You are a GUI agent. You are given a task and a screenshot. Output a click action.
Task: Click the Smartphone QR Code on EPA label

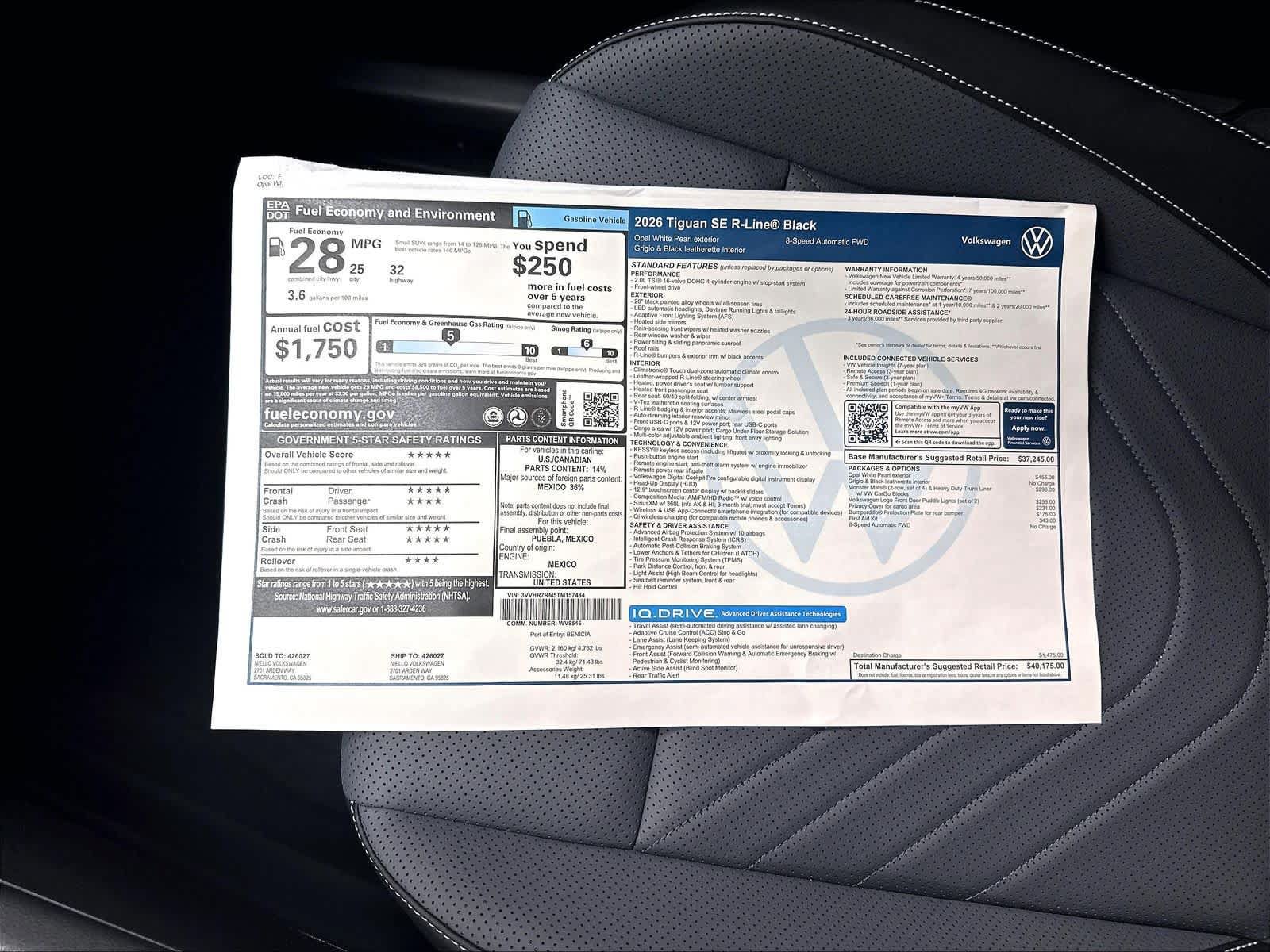coord(601,409)
